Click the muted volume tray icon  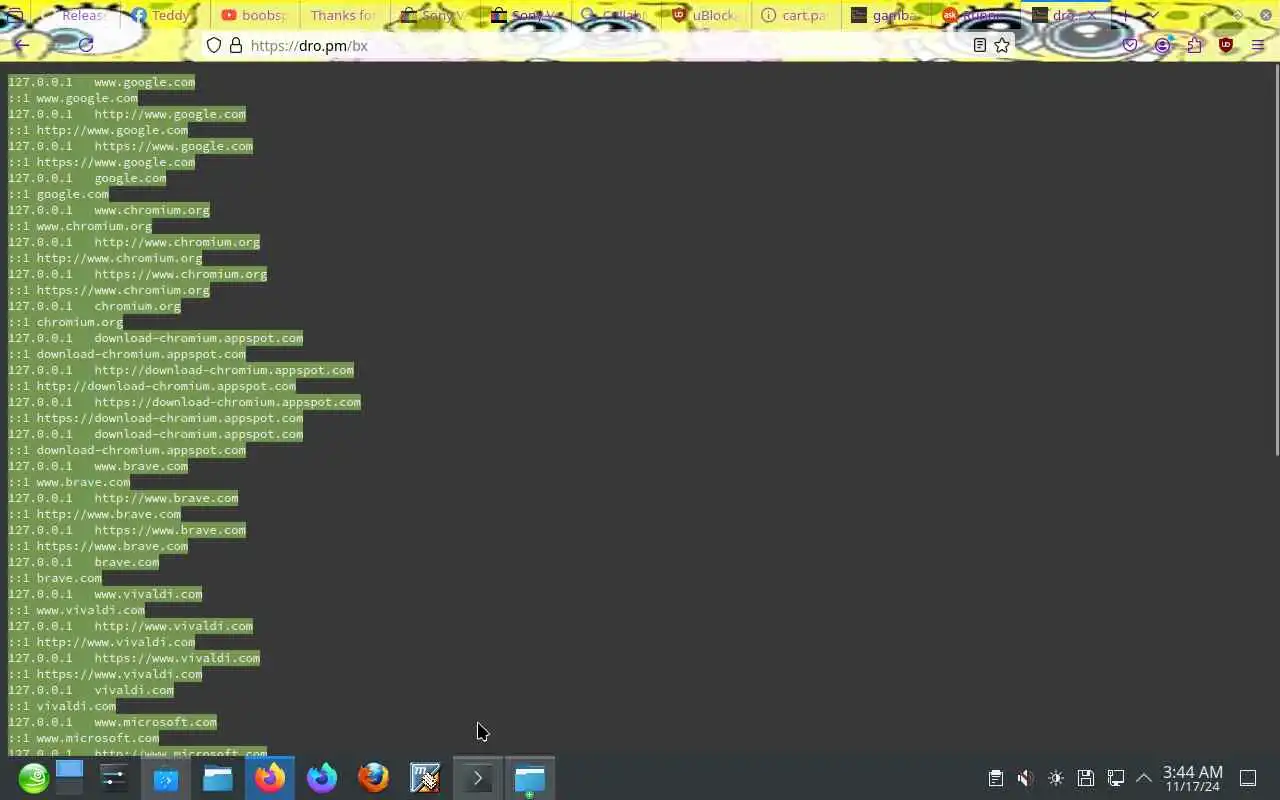1025,778
